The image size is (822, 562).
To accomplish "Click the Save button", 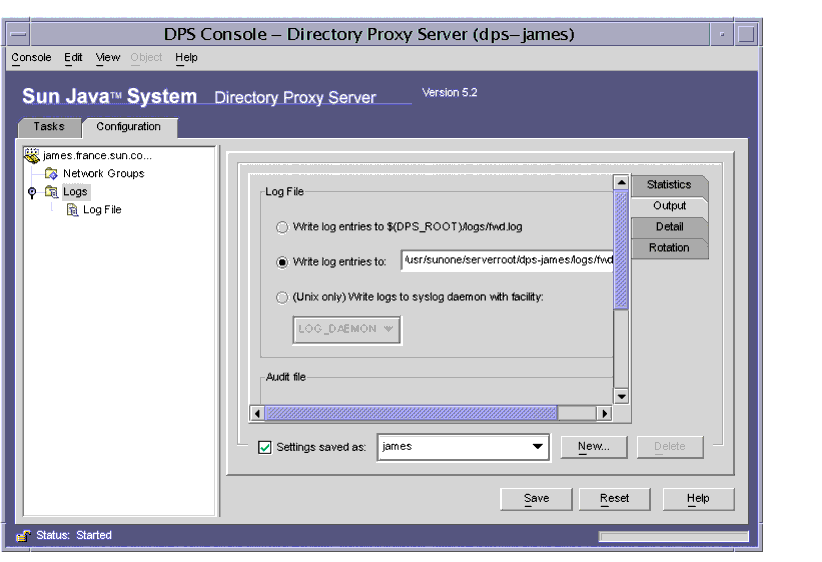I will click(536, 499).
